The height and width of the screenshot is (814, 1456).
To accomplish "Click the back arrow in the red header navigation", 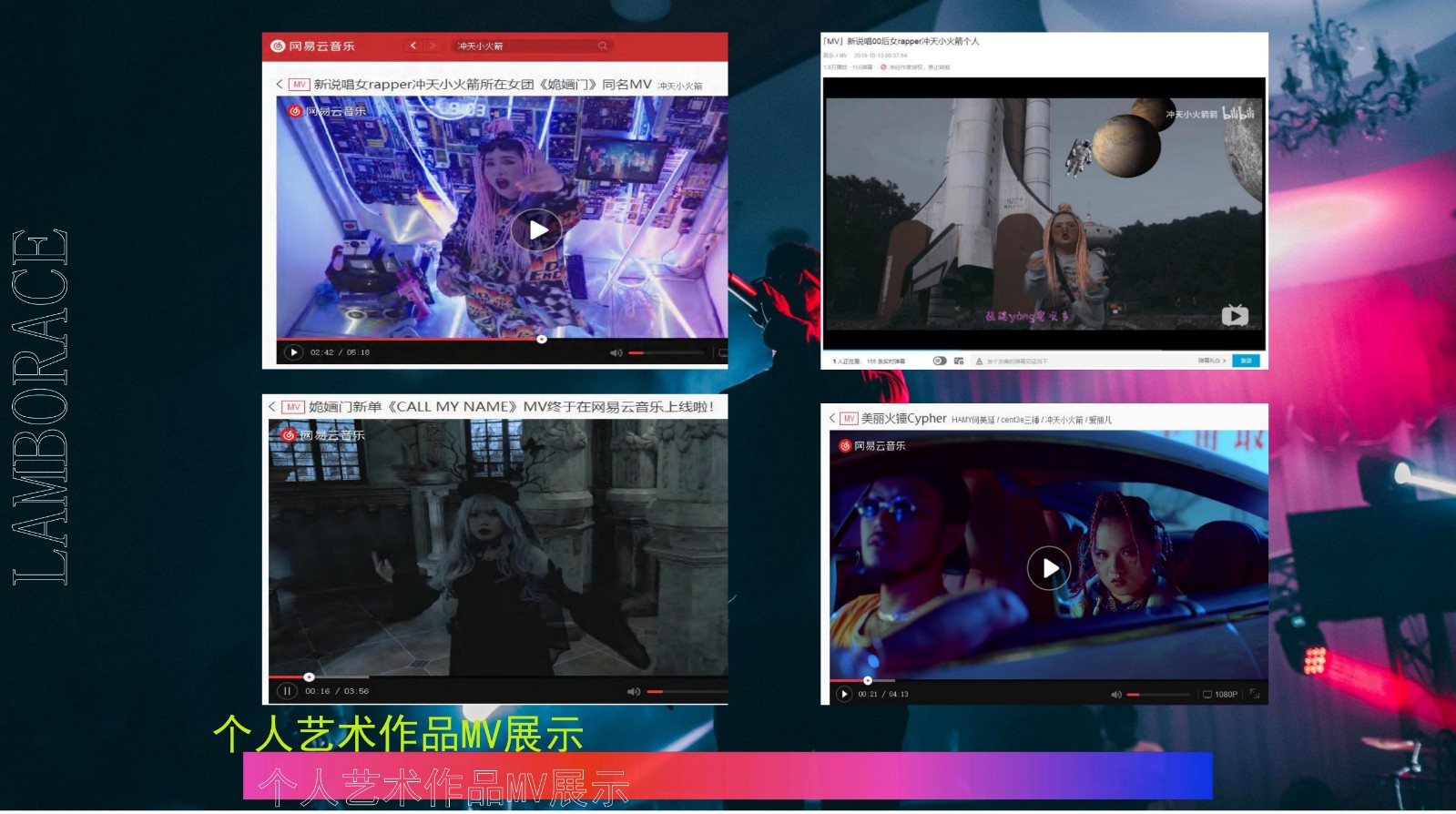I will [413, 46].
